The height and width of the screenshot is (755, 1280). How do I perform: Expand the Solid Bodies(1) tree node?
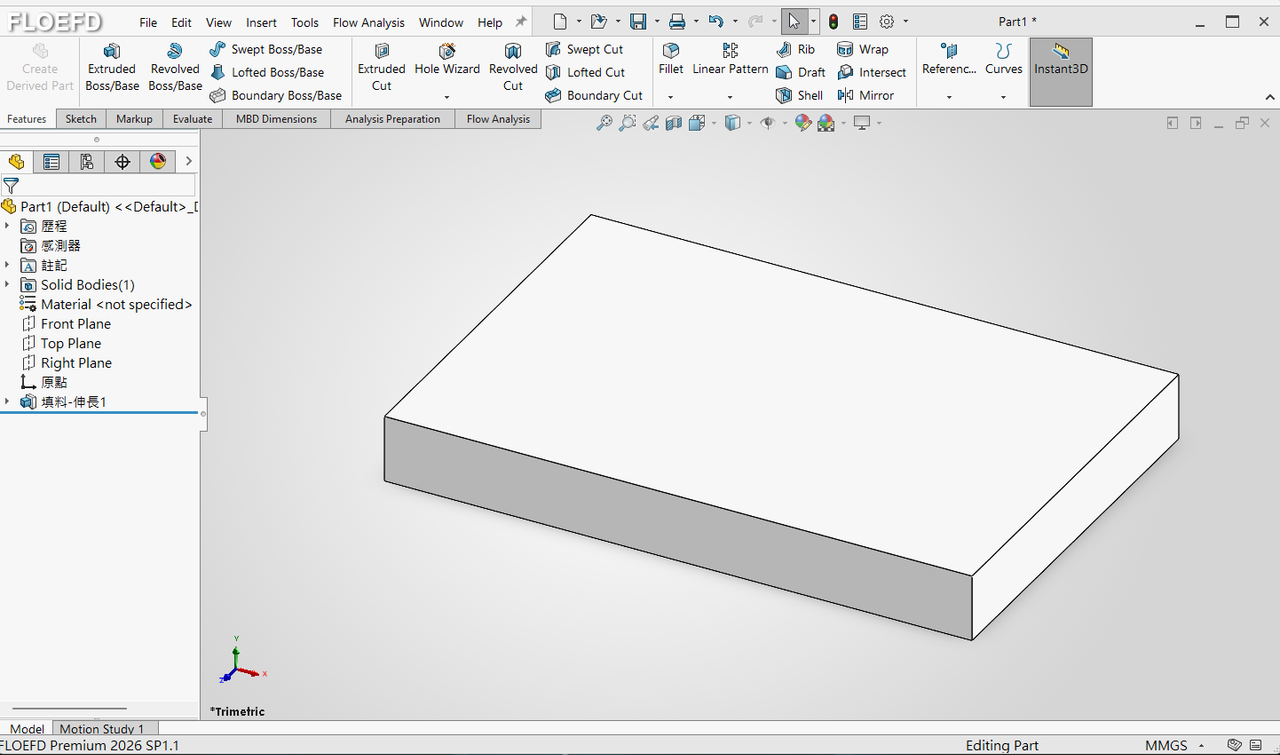tap(7, 285)
